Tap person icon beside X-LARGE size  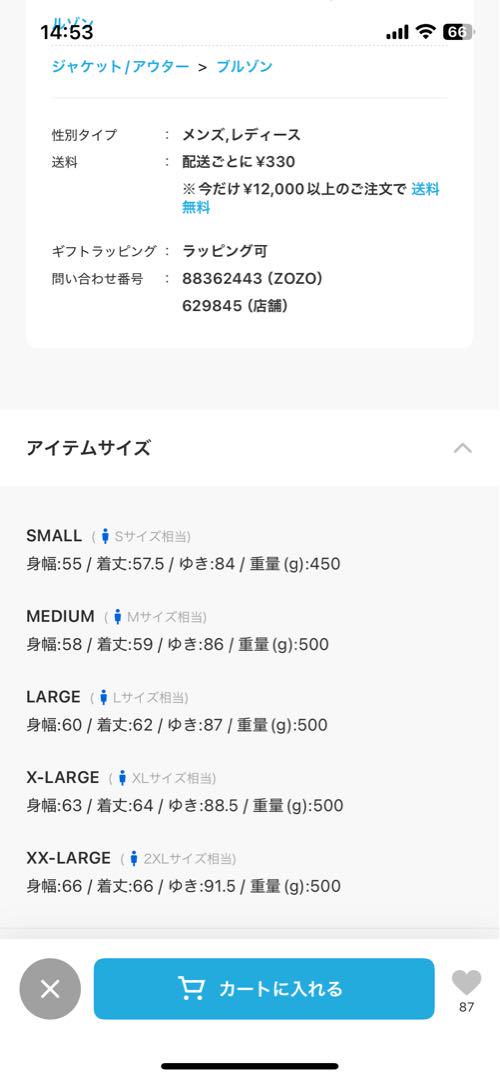pyautogui.click(x=122, y=778)
